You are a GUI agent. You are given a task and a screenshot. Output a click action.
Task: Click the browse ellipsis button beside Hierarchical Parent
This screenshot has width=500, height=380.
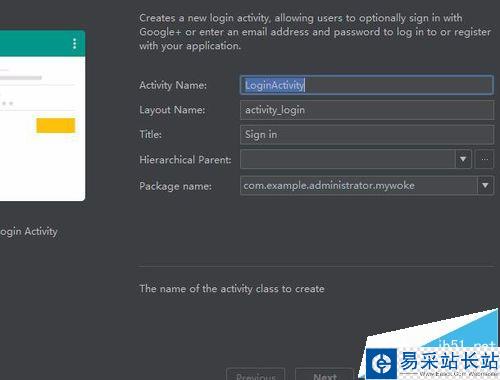pyautogui.click(x=485, y=159)
